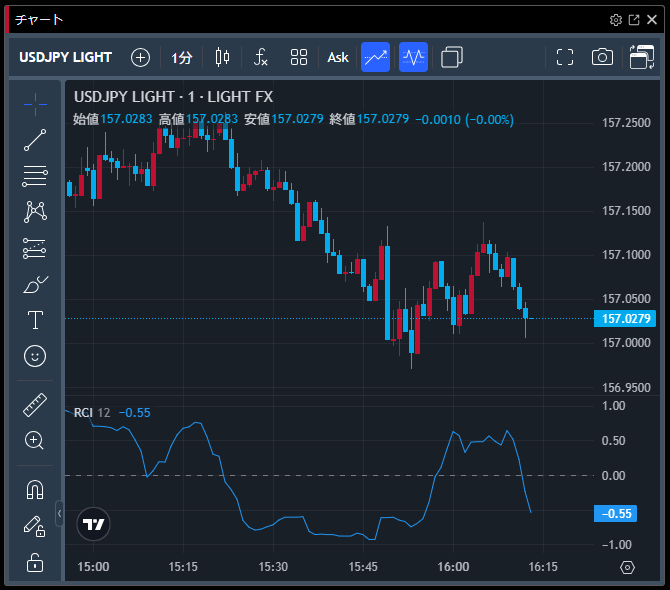Collapse the left drawing toolbar
This screenshot has height=590, width=670.
click(59, 514)
